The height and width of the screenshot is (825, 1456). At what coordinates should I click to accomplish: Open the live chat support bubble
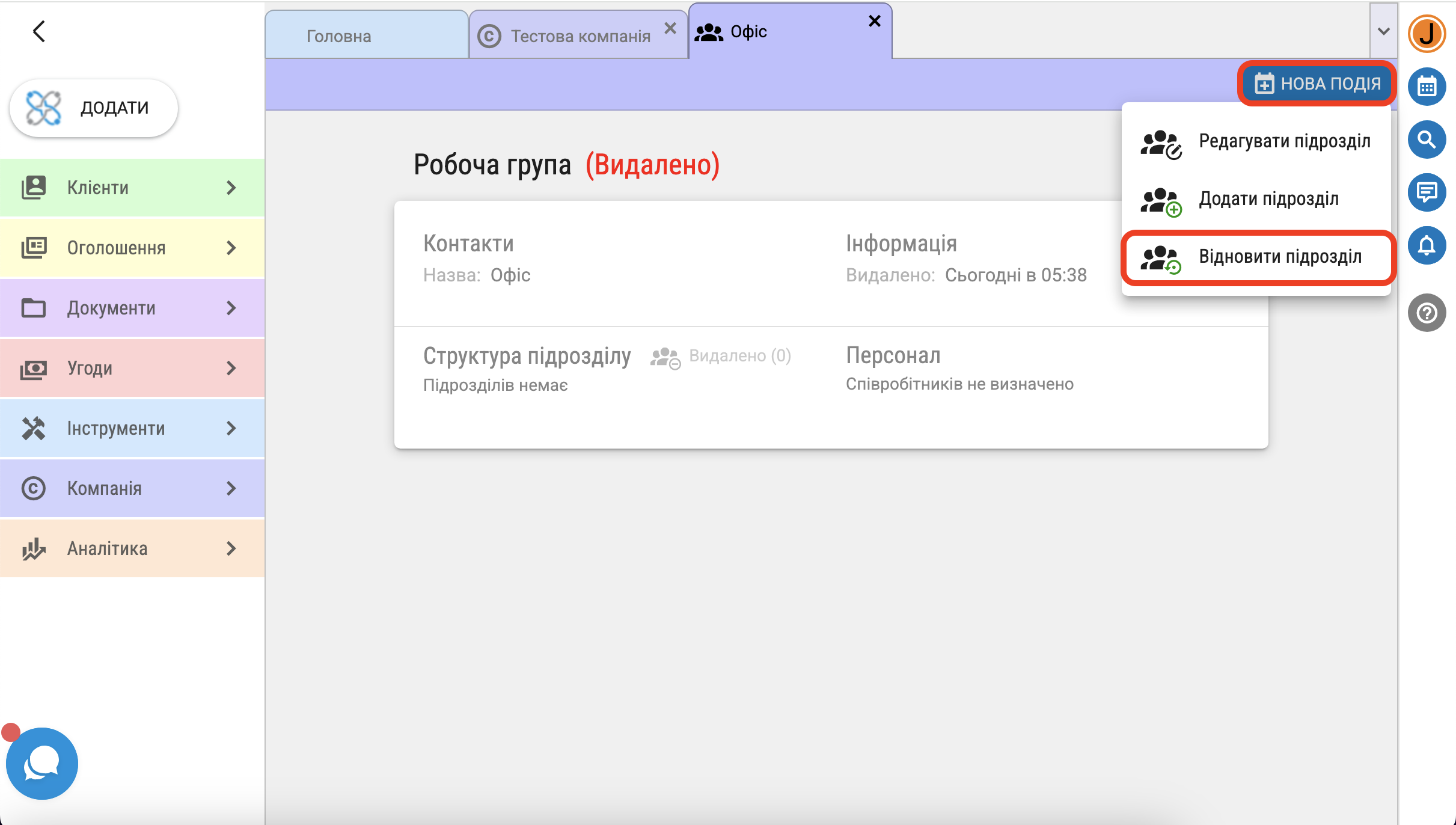[x=41, y=763]
